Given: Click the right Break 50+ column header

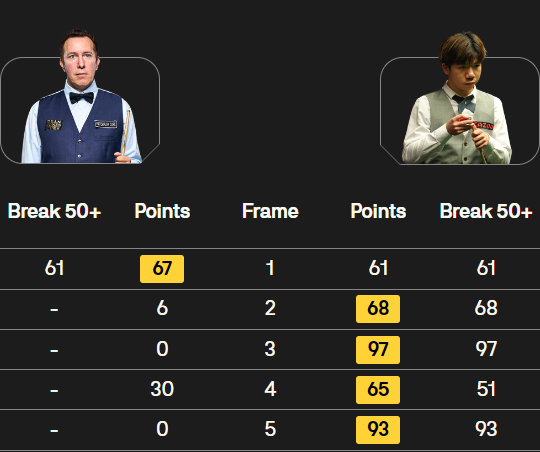Looking at the screenshot, I should pos(486,211).
